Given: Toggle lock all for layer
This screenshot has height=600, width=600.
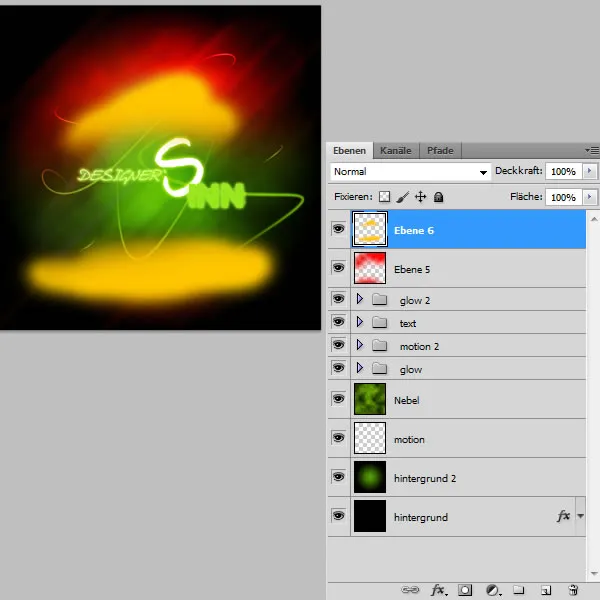Looking at the screenshot, I should (438, 198).
